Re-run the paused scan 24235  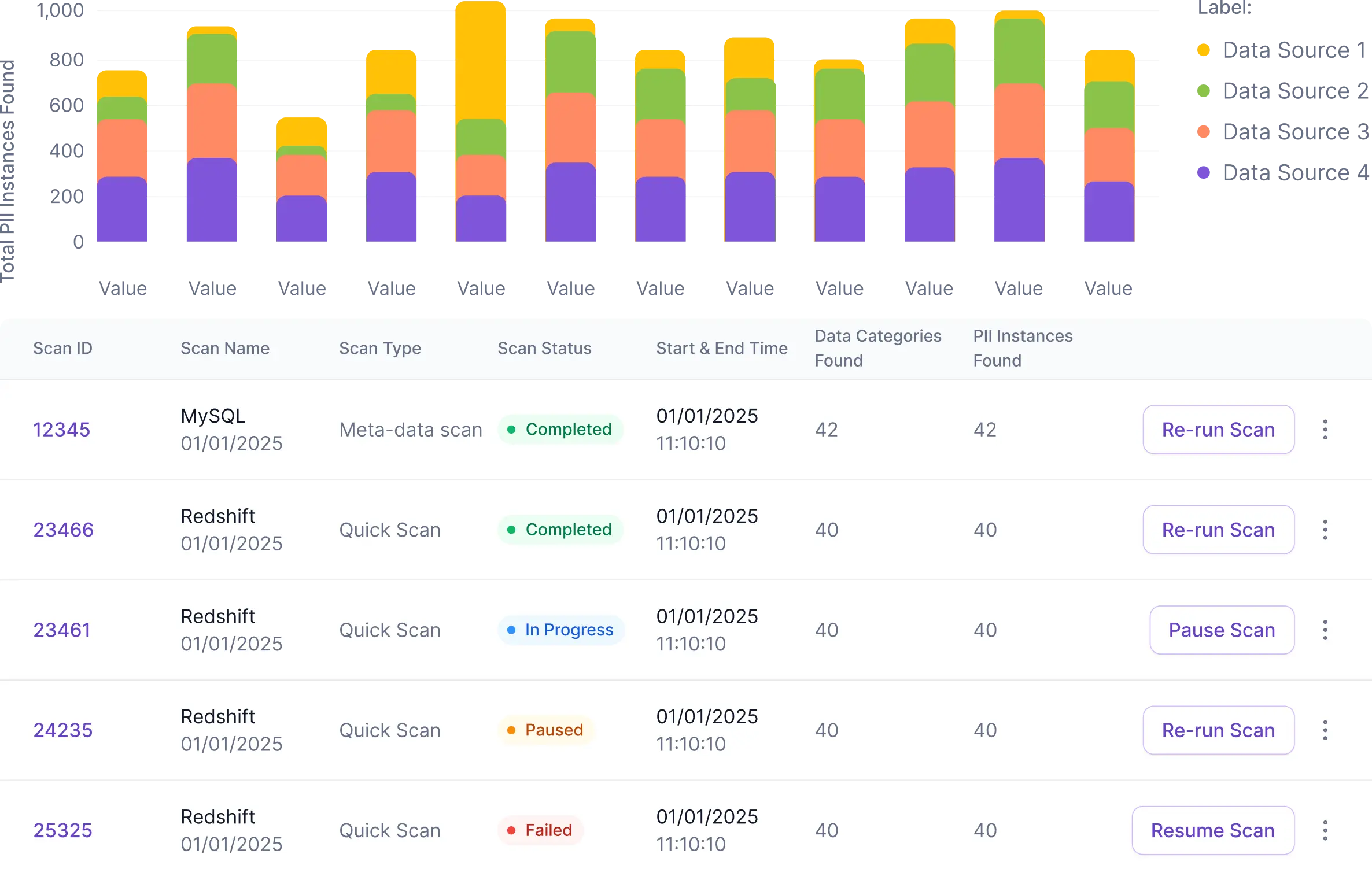point(1218,730)
